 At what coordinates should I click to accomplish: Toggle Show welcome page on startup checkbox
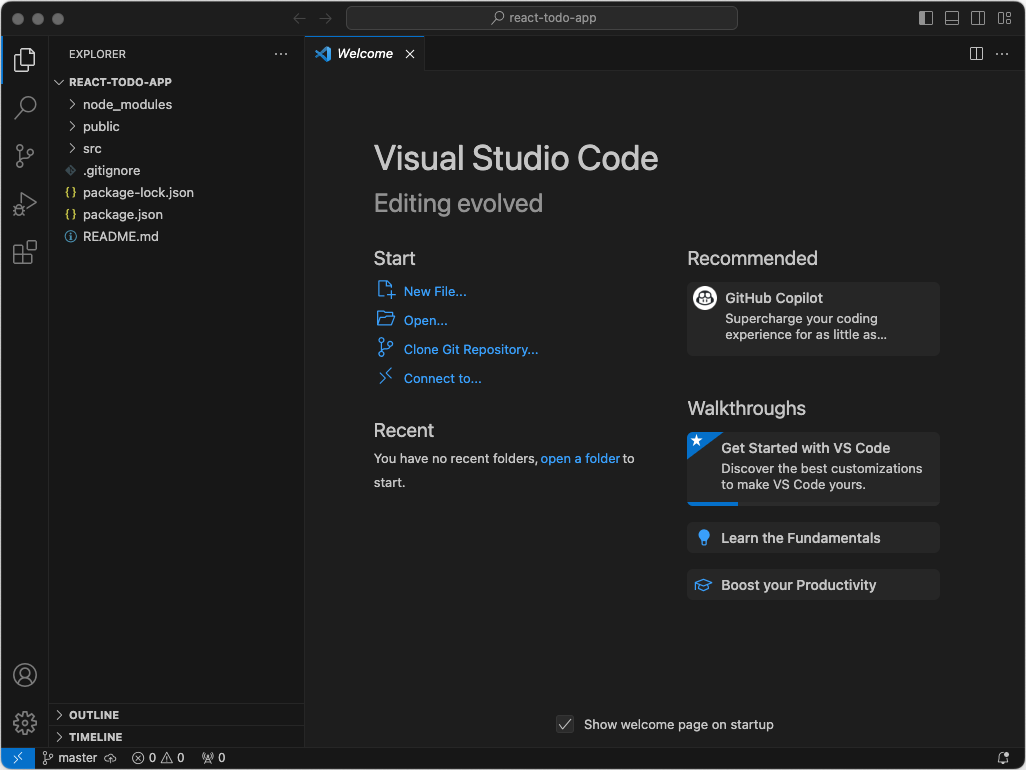565,724
